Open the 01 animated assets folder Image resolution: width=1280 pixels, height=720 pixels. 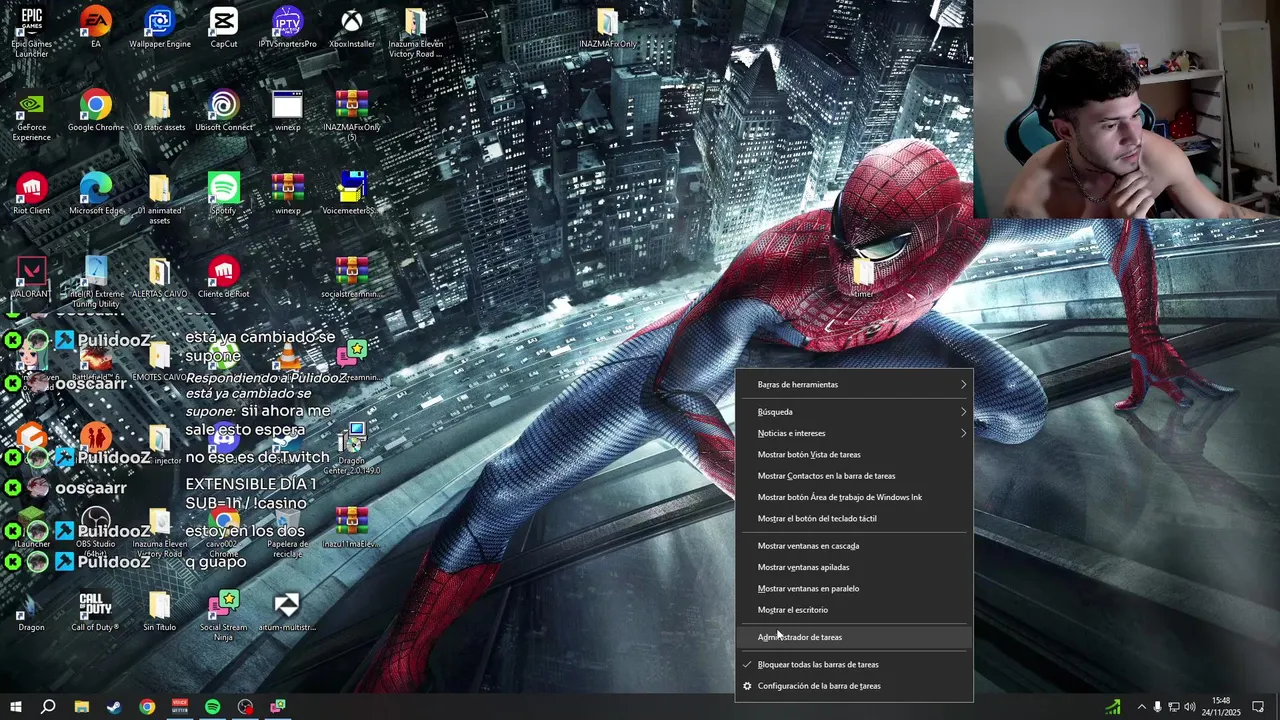[159, 199]
